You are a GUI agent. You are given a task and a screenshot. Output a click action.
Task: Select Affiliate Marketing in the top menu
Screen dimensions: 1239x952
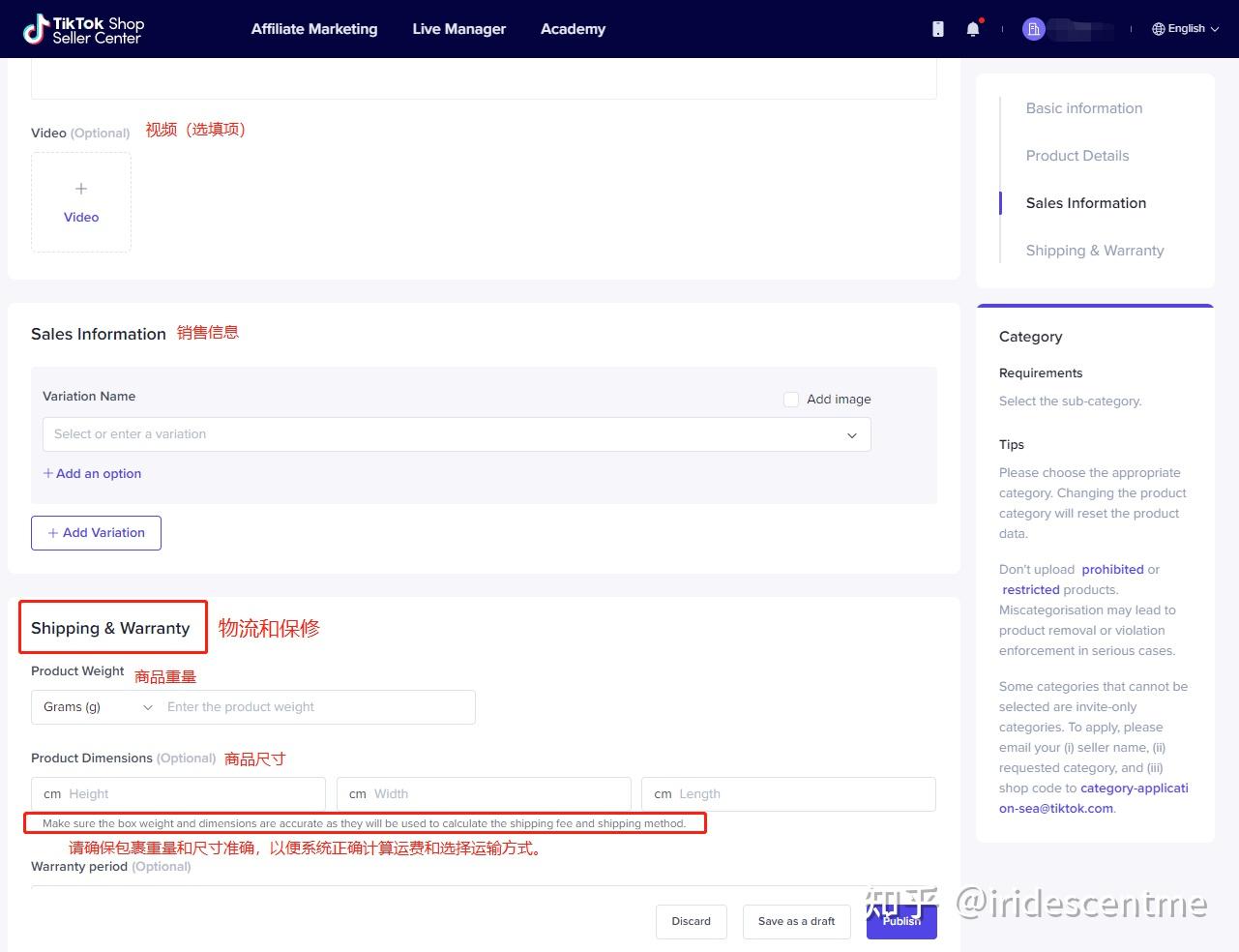click(x=313, y=28)
